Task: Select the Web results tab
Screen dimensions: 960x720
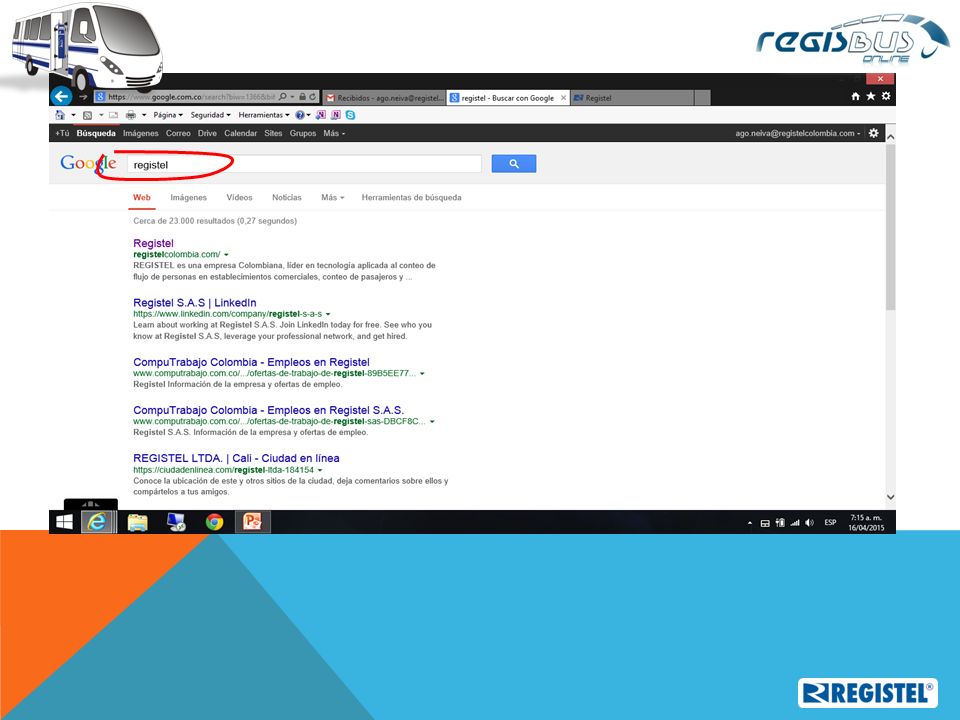Action: click(x=141, y=198)
